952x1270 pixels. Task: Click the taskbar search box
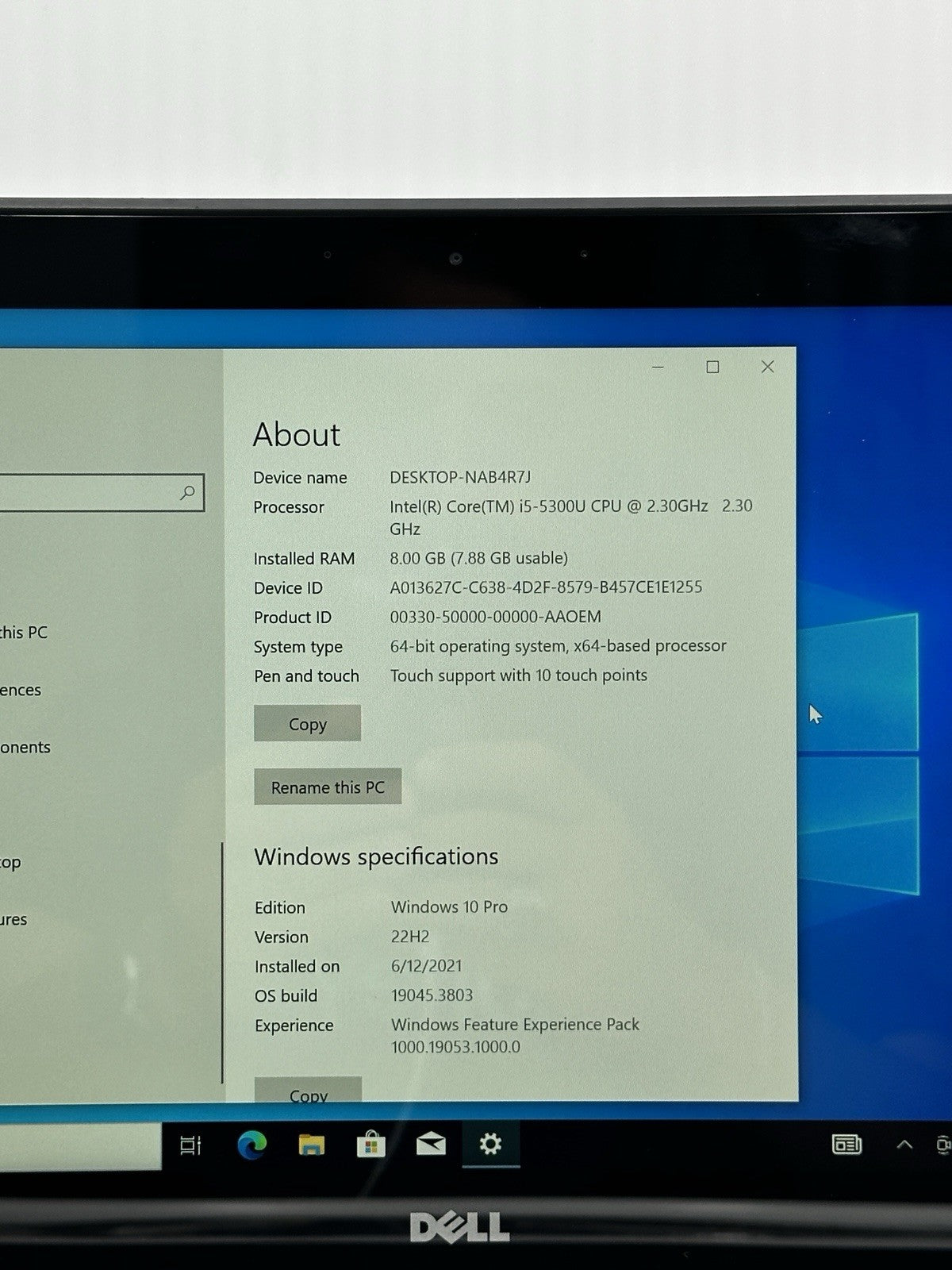80,1146
